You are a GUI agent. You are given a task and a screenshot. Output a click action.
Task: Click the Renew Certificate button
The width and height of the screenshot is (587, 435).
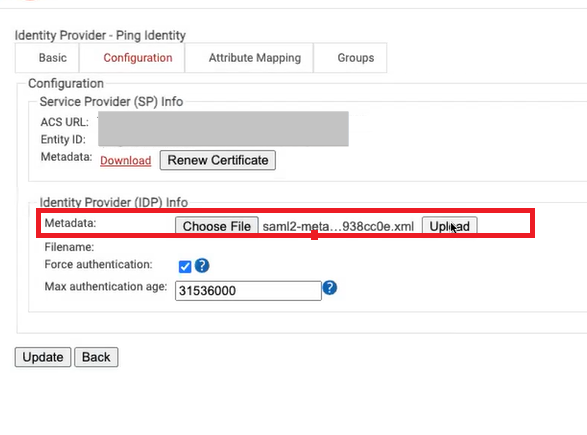pos(218,160)
